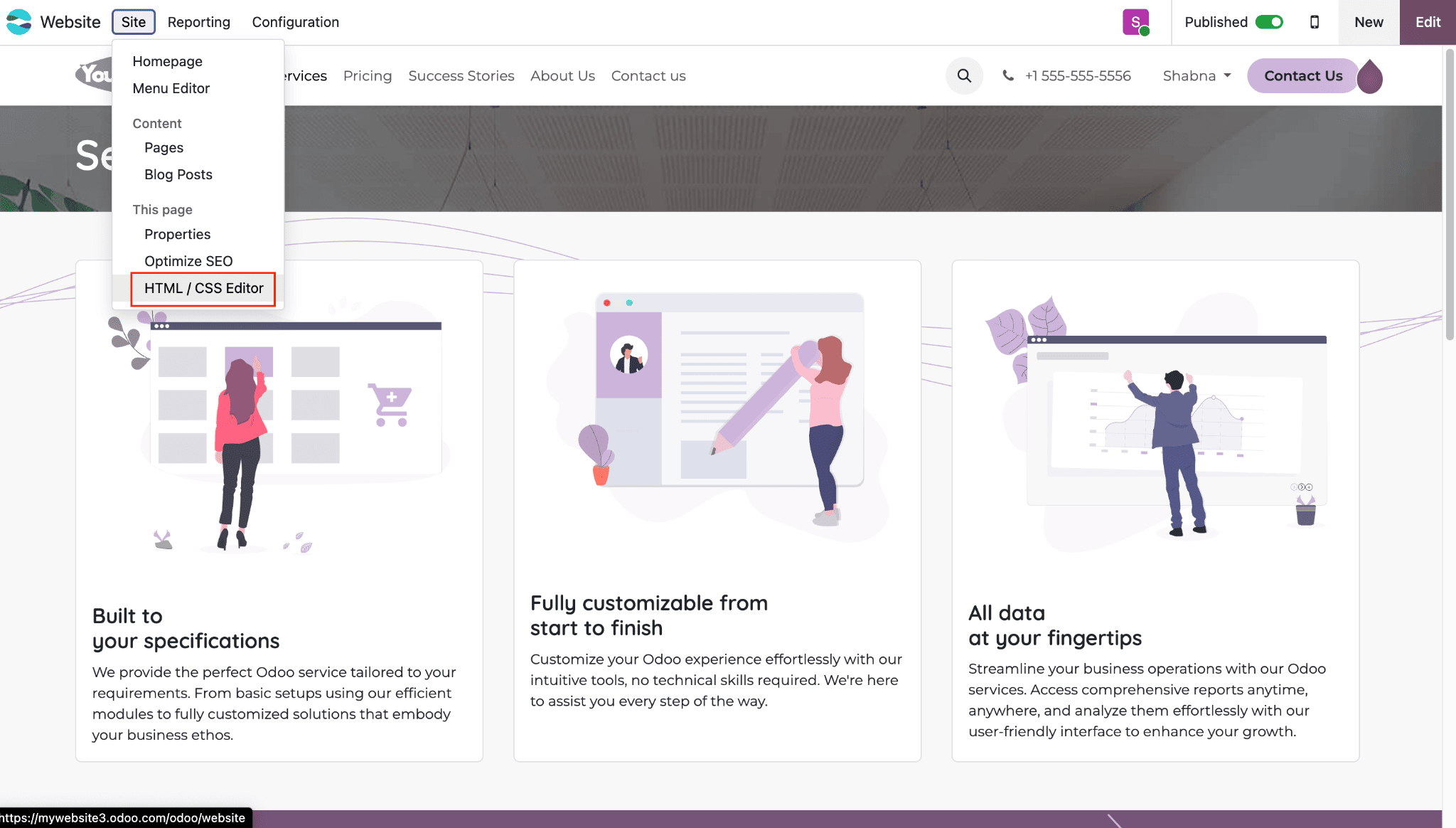This screenshot has height=828, width=1456.
Task: Choose Optimize SEO from Site menu
Action: pyautogui.click(x=188, y=261)
